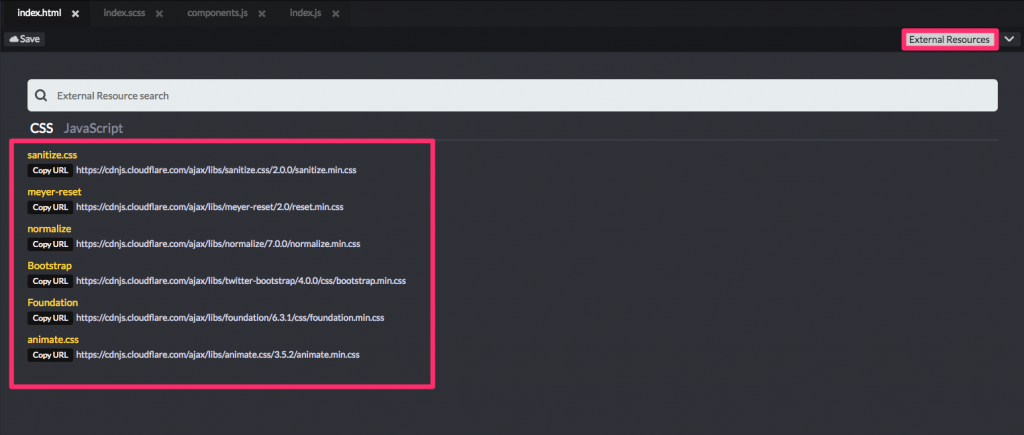The image size is (1024, 435).
Task: Select the foundation.min.css URL text
Action: [230, 318]
